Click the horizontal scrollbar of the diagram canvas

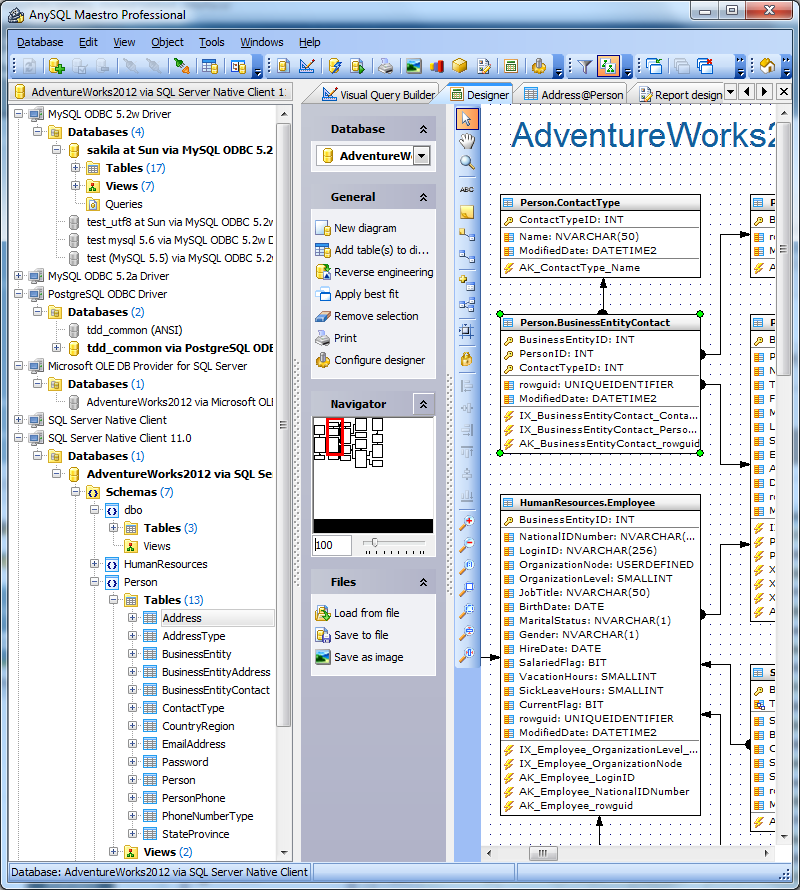543,853
